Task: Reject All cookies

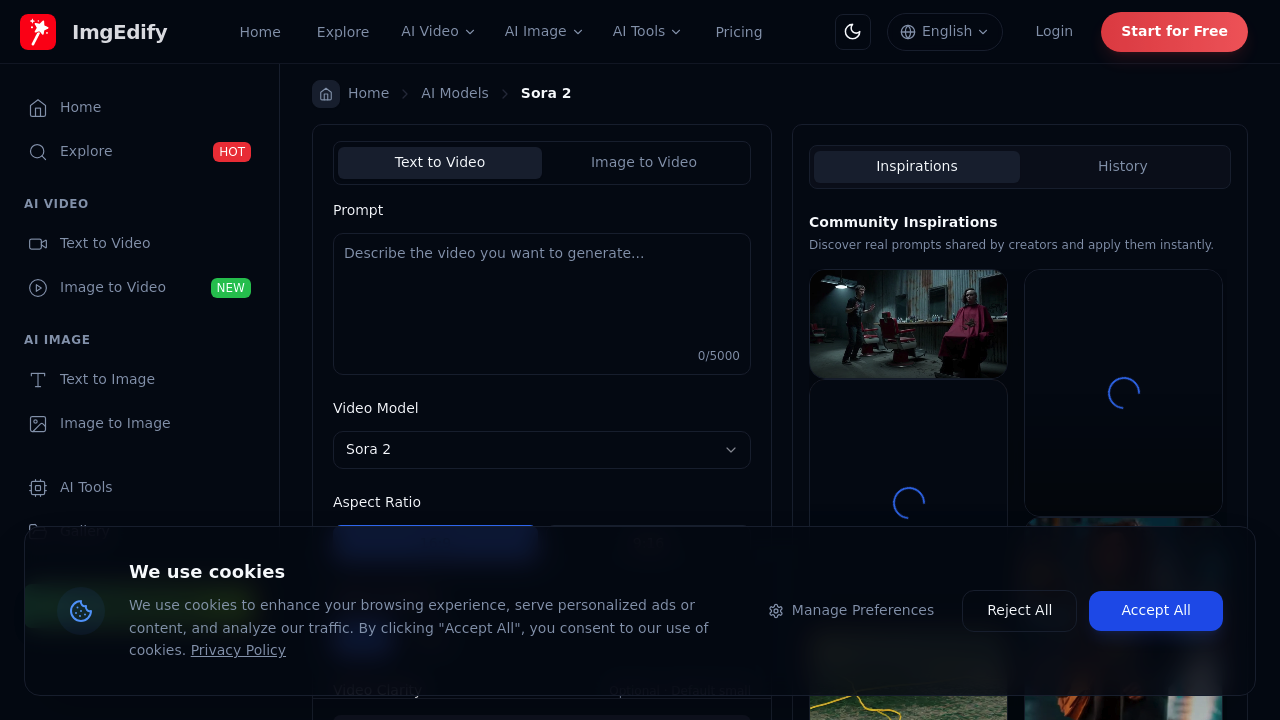Action: pyautogui.click(x=1019, y=611)
